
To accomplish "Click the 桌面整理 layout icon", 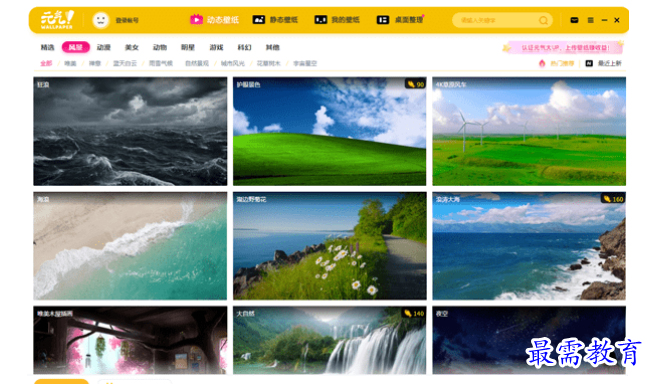I will pos(383,19).
